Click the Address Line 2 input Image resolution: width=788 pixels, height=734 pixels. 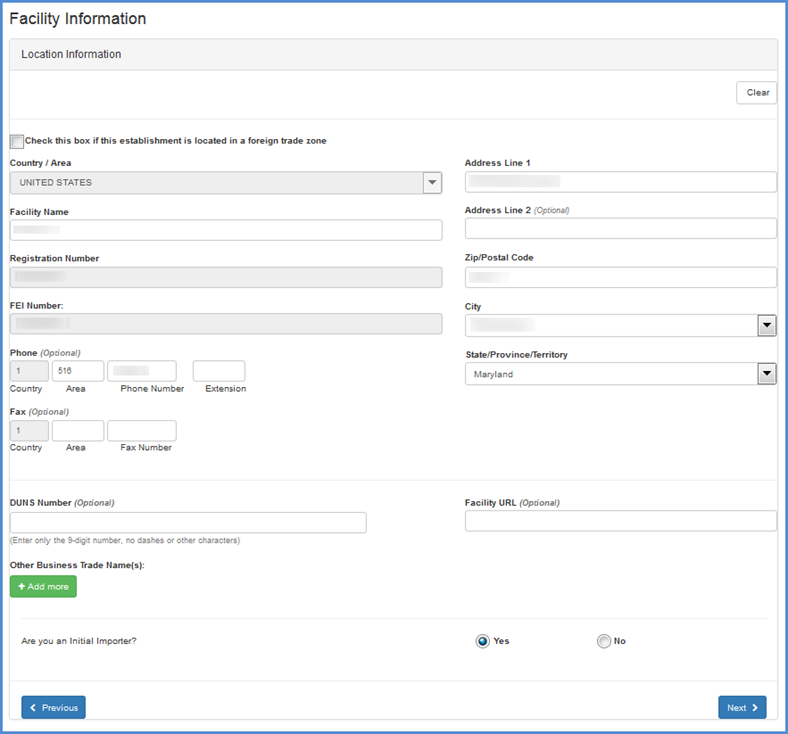coord(620,229)
